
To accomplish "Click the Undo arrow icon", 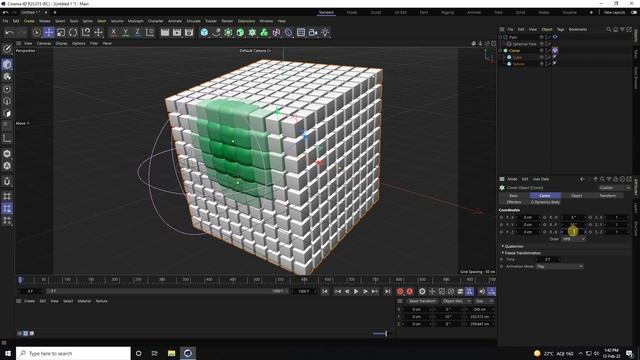I will 10,32.
